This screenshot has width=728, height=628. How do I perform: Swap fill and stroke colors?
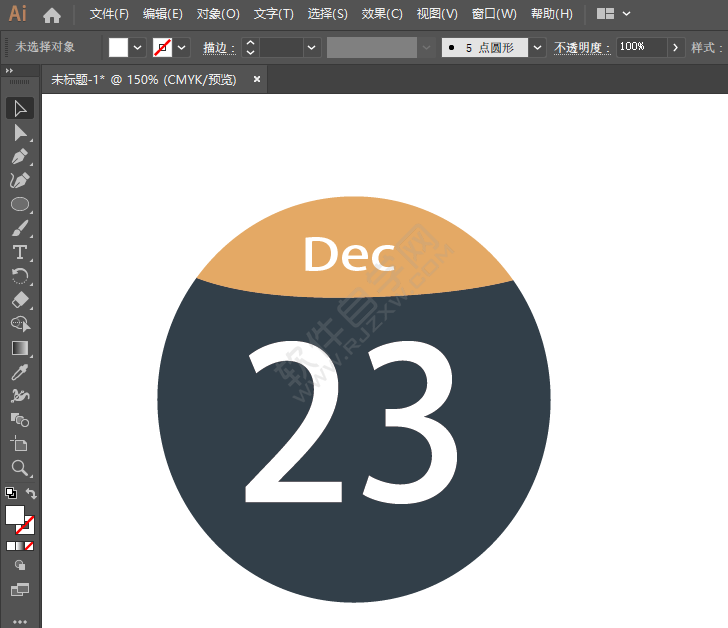31,493
